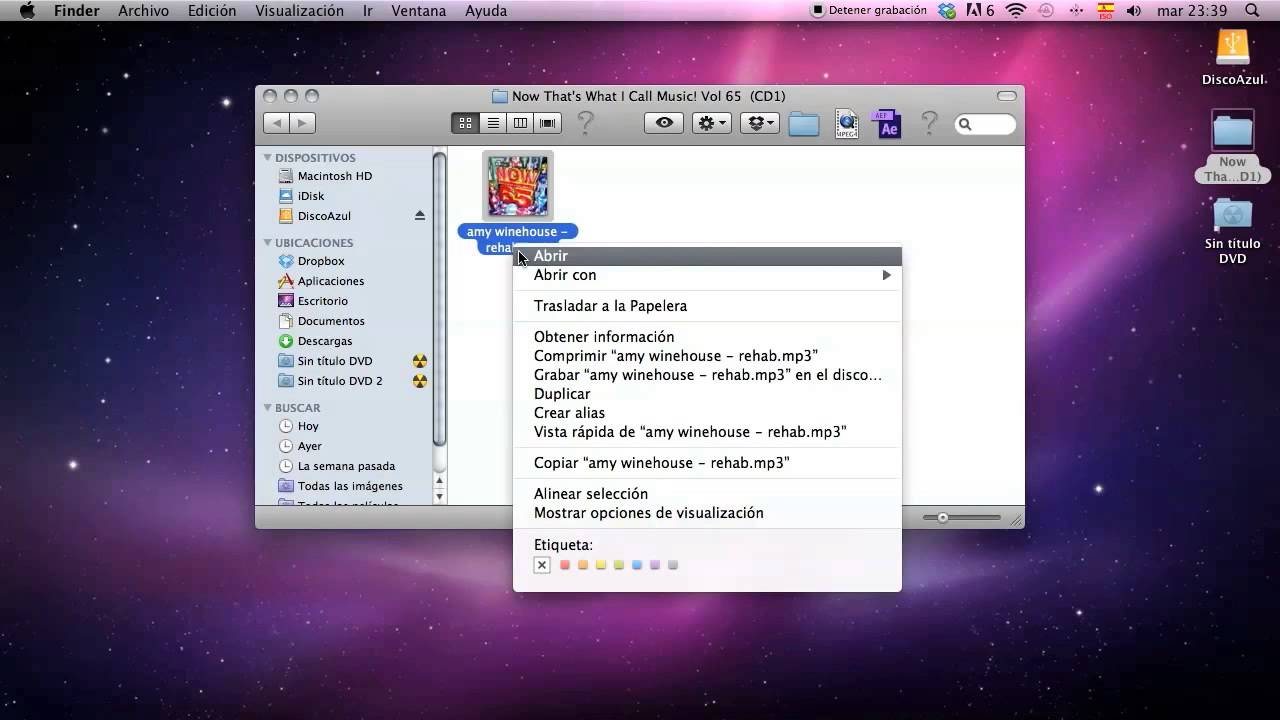This screenshot has width=1280, height=720.
Task: Eject DiscoAzul using the eject icon
Action: [420, 216]
